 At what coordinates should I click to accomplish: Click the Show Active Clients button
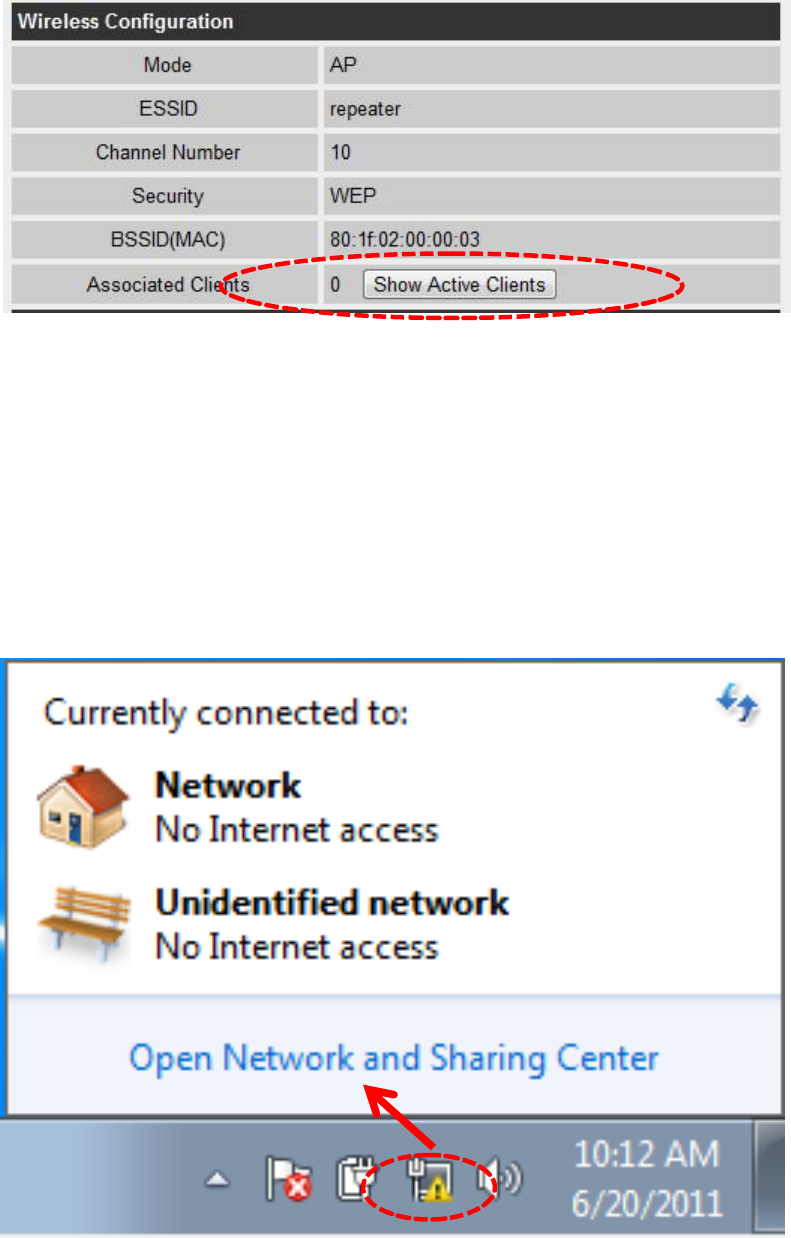[459, 284]
